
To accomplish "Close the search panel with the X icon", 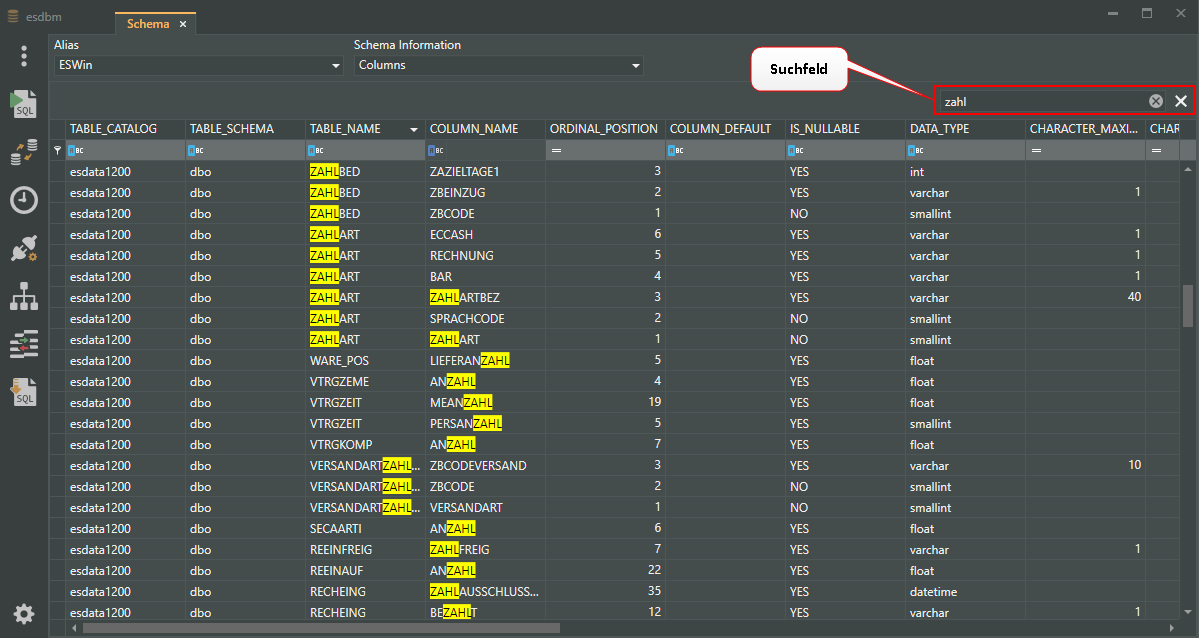I will click(1181, 101).
